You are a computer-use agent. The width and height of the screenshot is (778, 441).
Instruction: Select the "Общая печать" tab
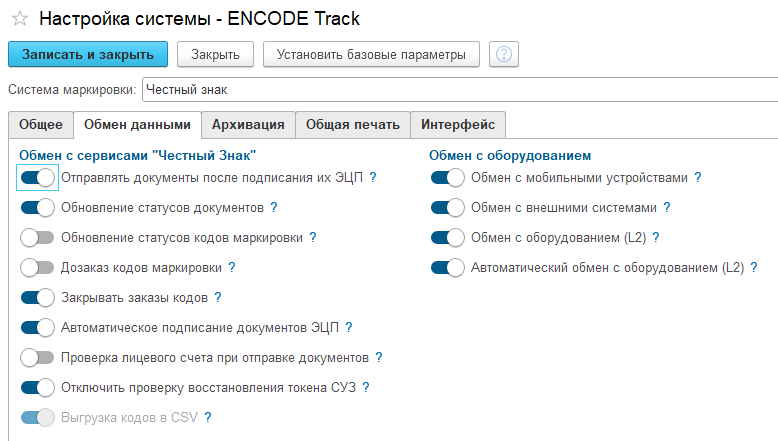point(353,125)
